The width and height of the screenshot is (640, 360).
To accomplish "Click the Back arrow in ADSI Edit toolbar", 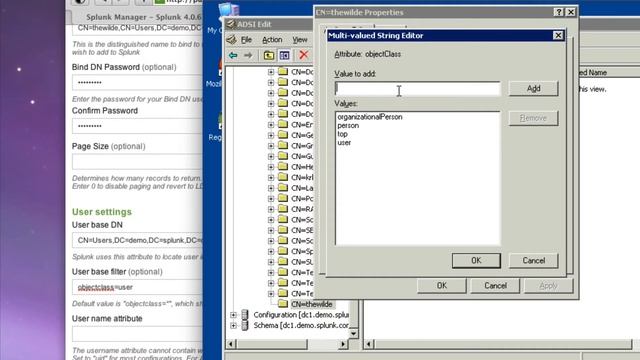I will 233,55.
